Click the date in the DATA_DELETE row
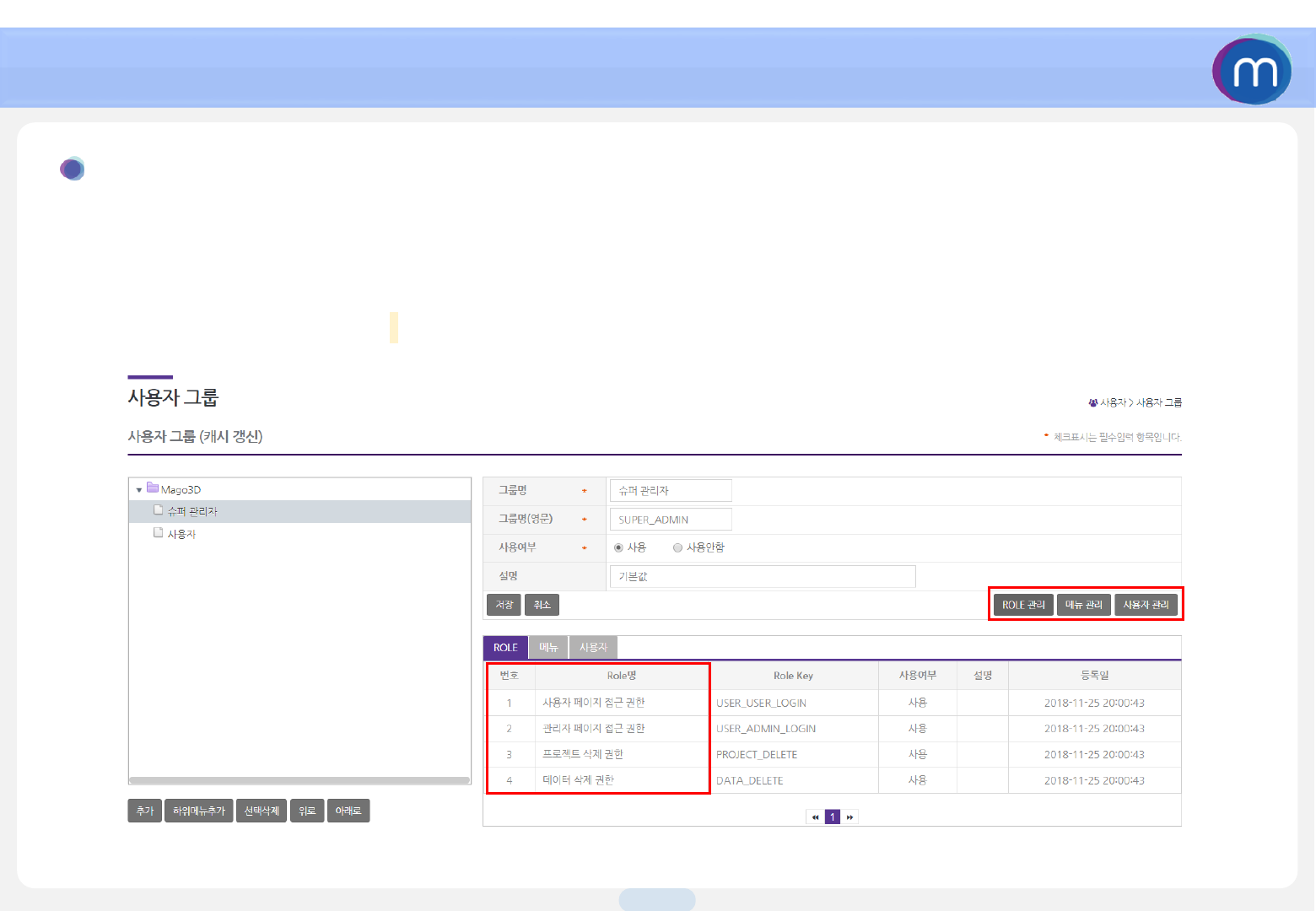 [1094, 780]
